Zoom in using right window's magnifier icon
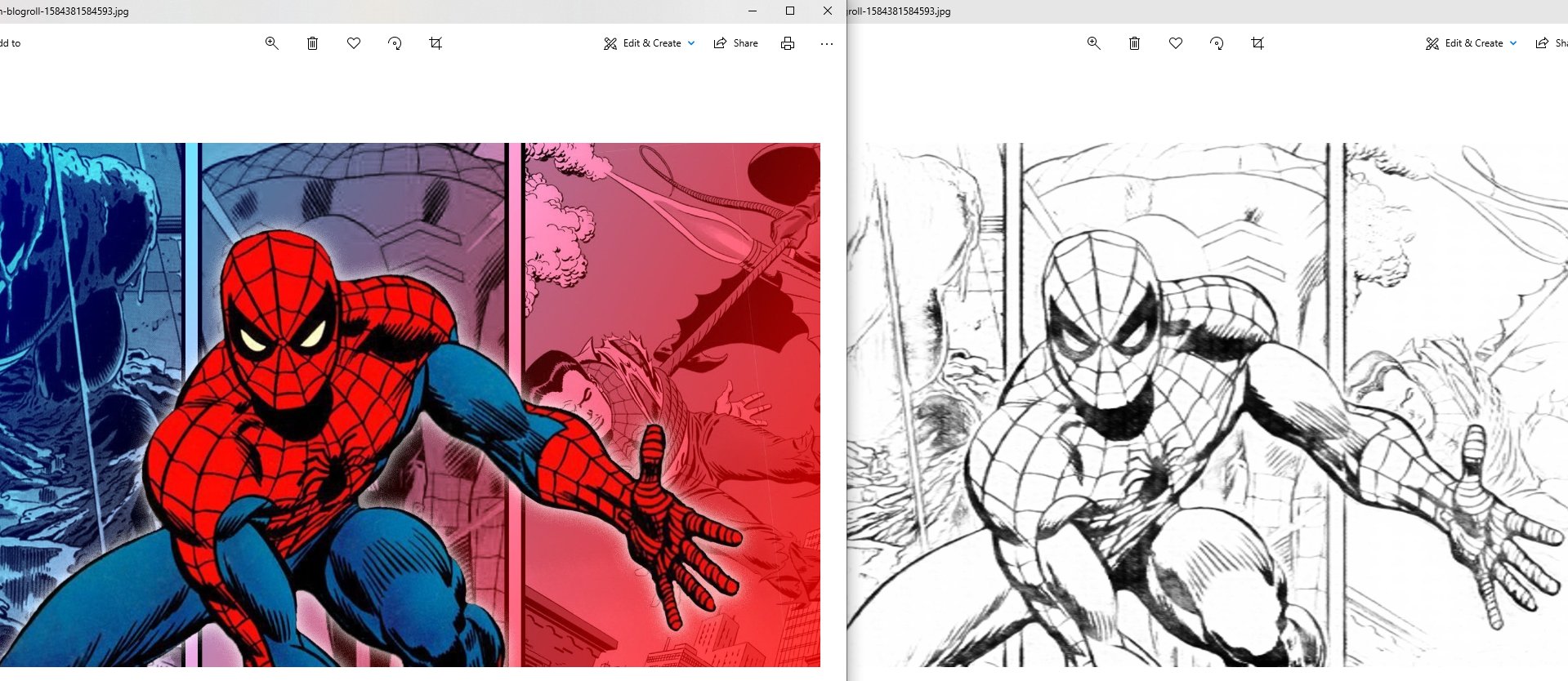1568x681 pixels. click(1094, 43)
